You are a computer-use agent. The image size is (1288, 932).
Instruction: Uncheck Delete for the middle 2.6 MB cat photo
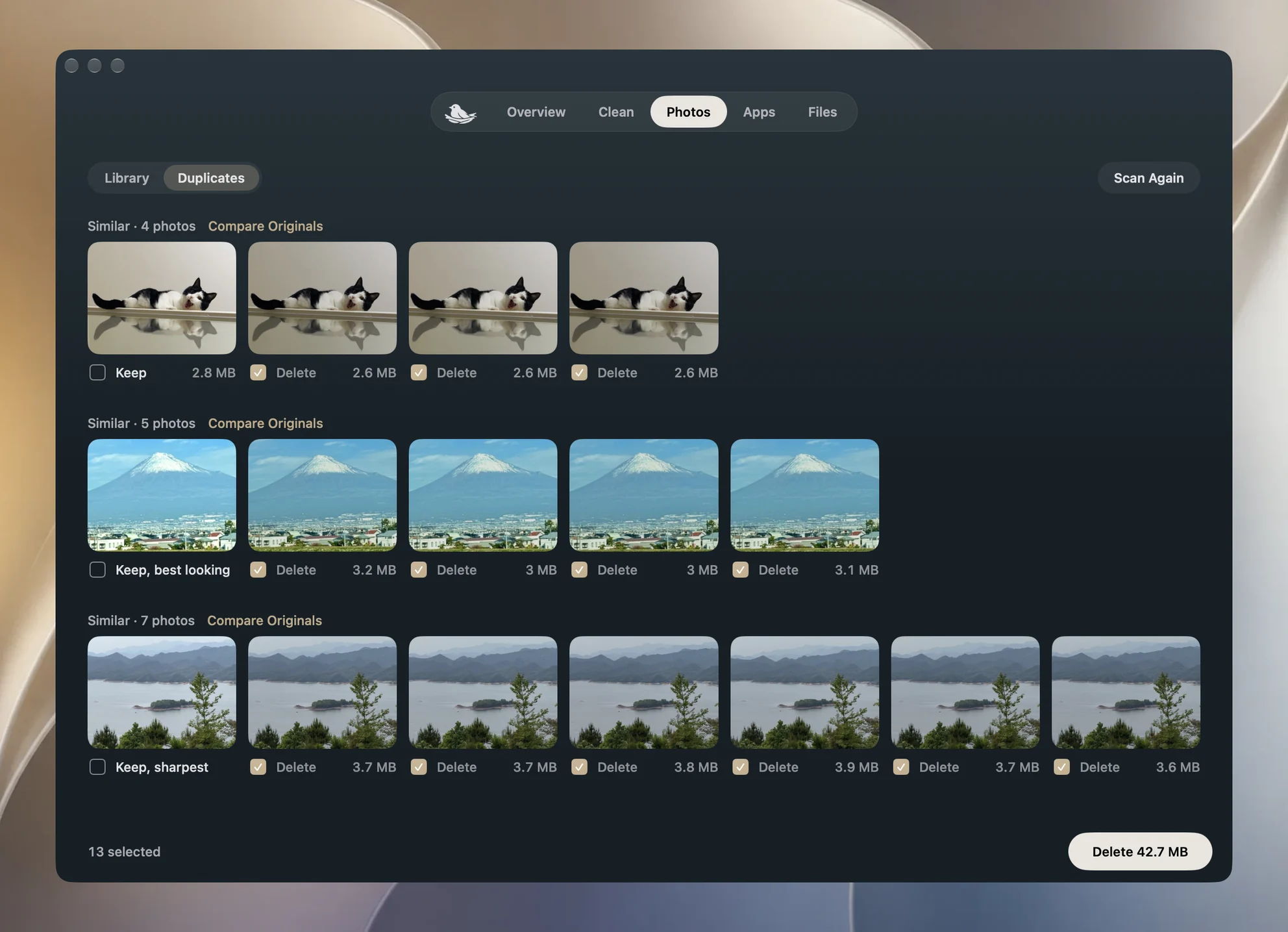point(419,373)
